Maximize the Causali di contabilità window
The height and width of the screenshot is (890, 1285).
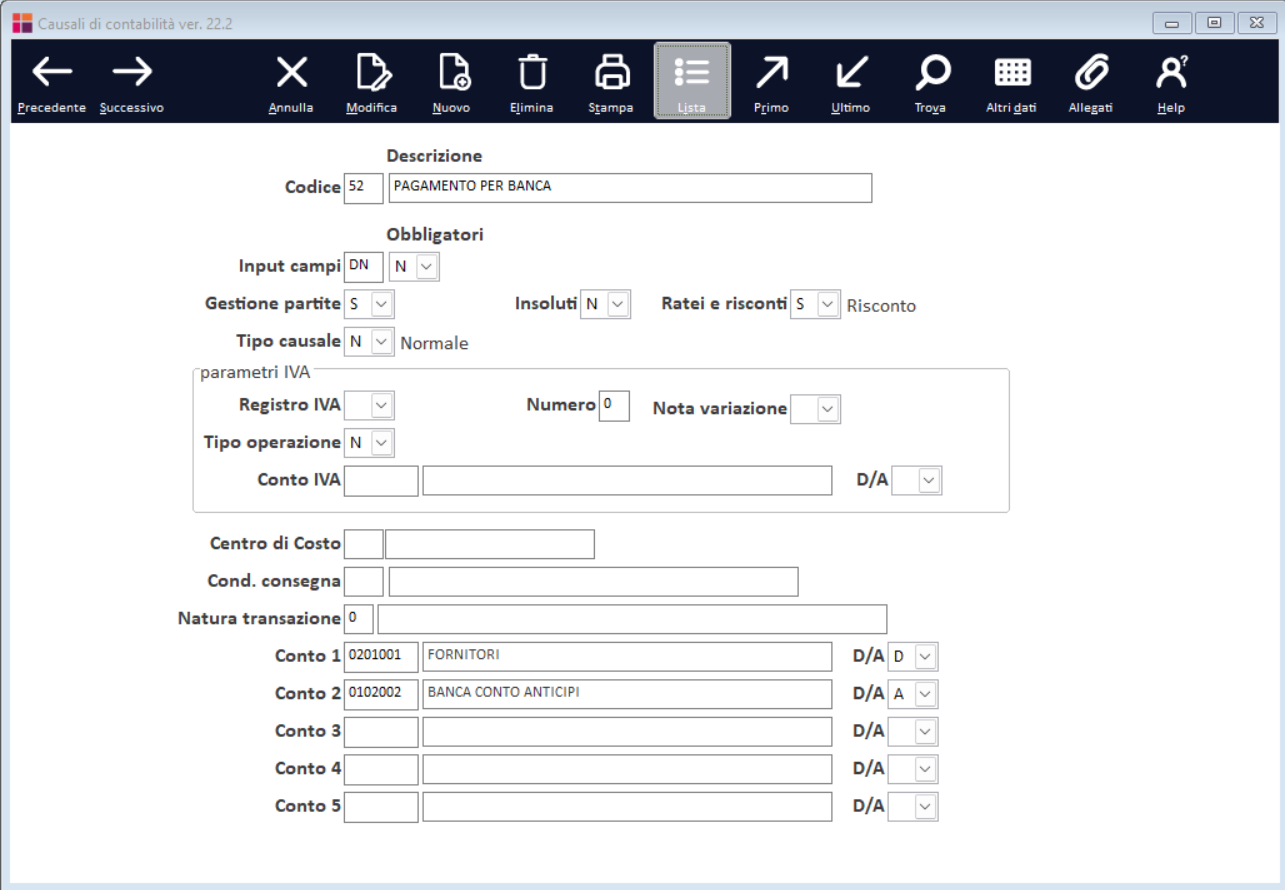pyautogui.click(x=1212, y=23)
